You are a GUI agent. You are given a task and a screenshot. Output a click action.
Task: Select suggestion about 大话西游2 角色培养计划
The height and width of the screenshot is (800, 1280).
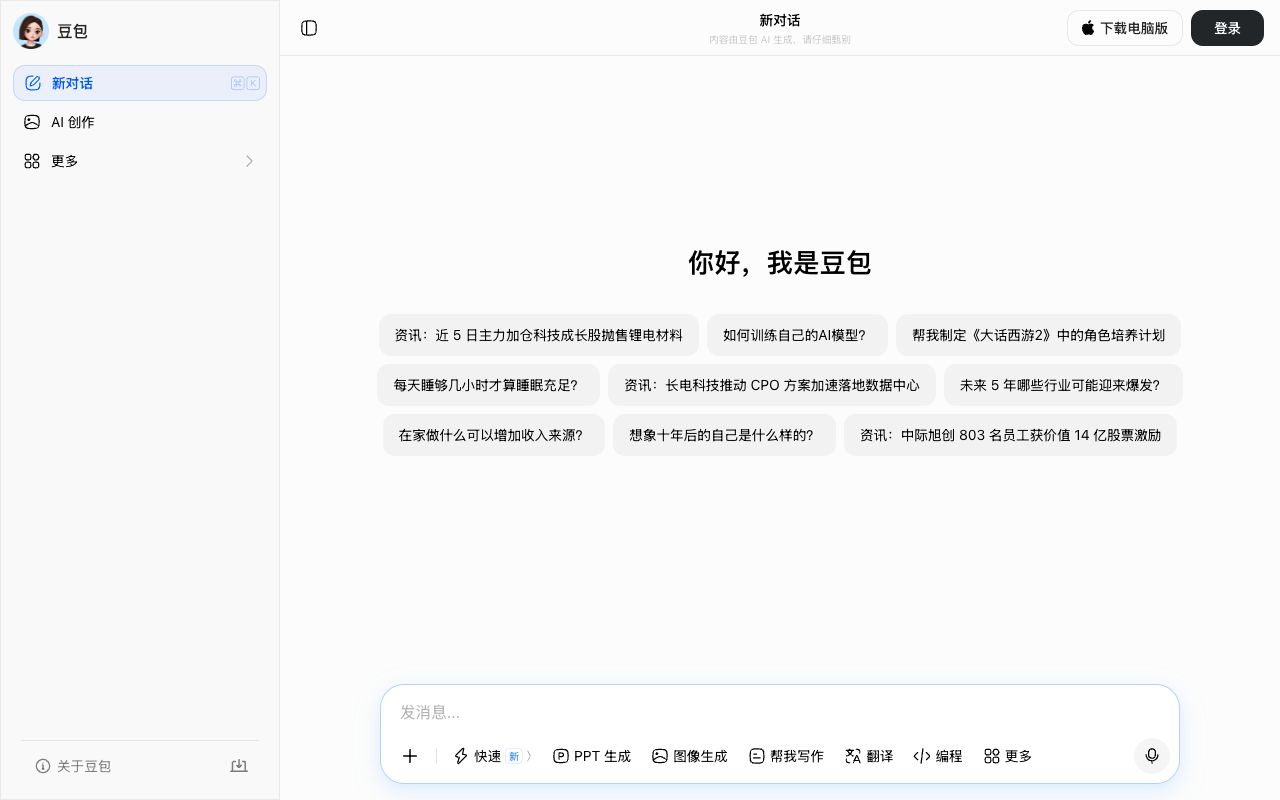1038,335
